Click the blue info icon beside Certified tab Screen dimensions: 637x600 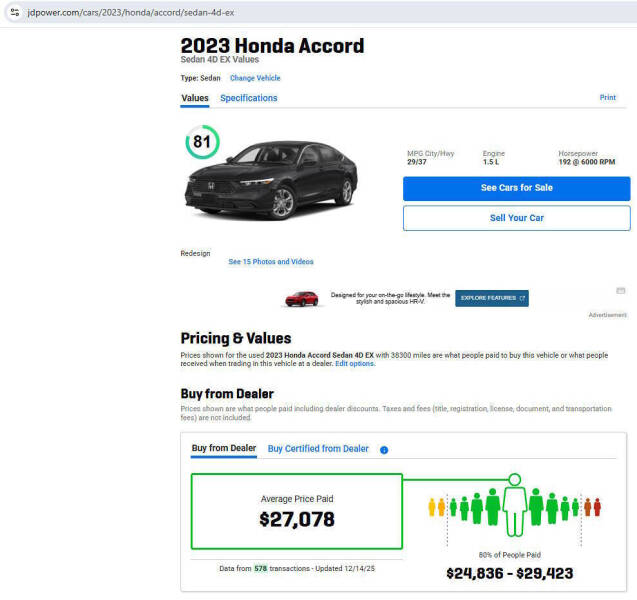pos(384,450)
